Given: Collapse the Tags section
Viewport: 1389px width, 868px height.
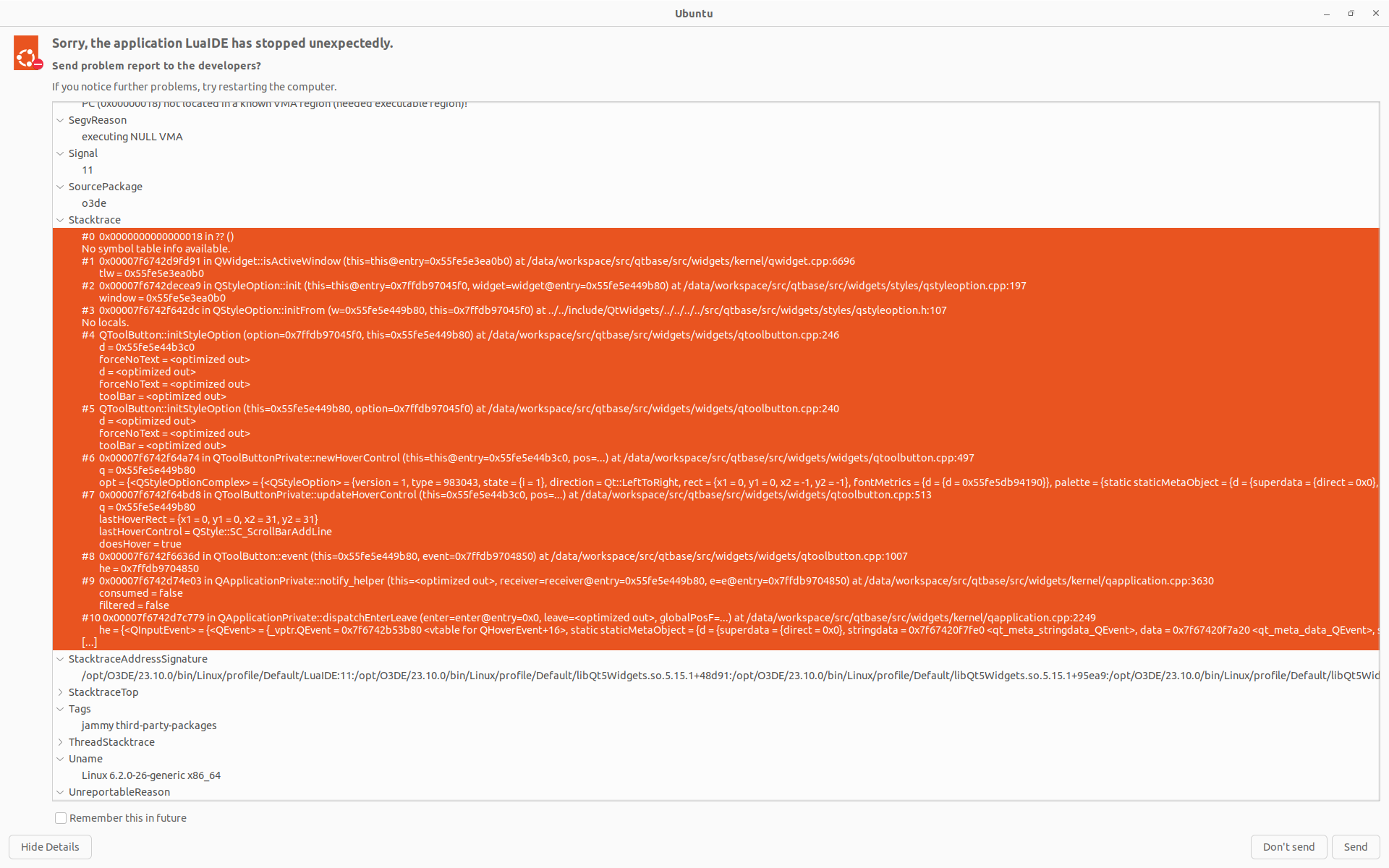Looking at the screenshot, I should (x=61, y=709).
